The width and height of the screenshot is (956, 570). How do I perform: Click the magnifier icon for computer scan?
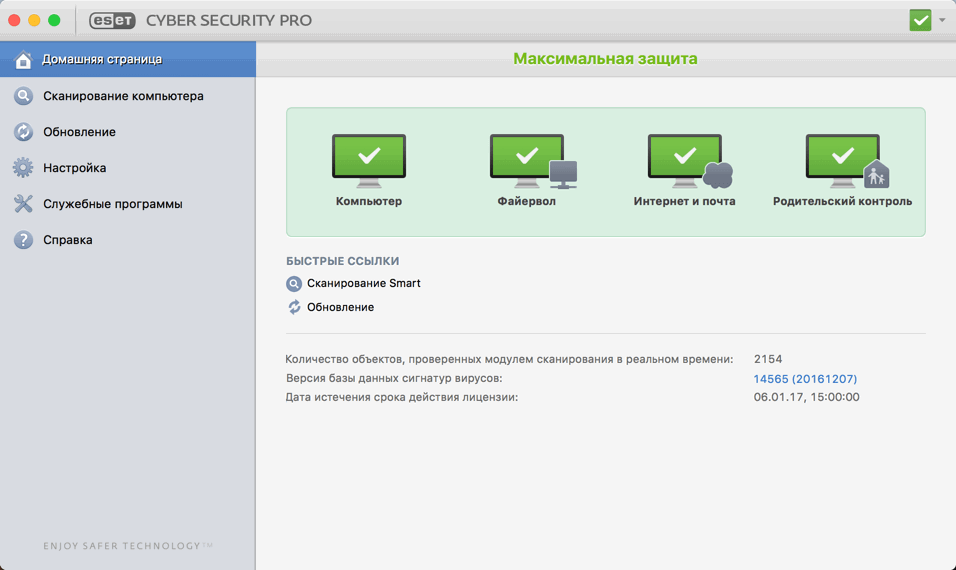tap(23, 96)
